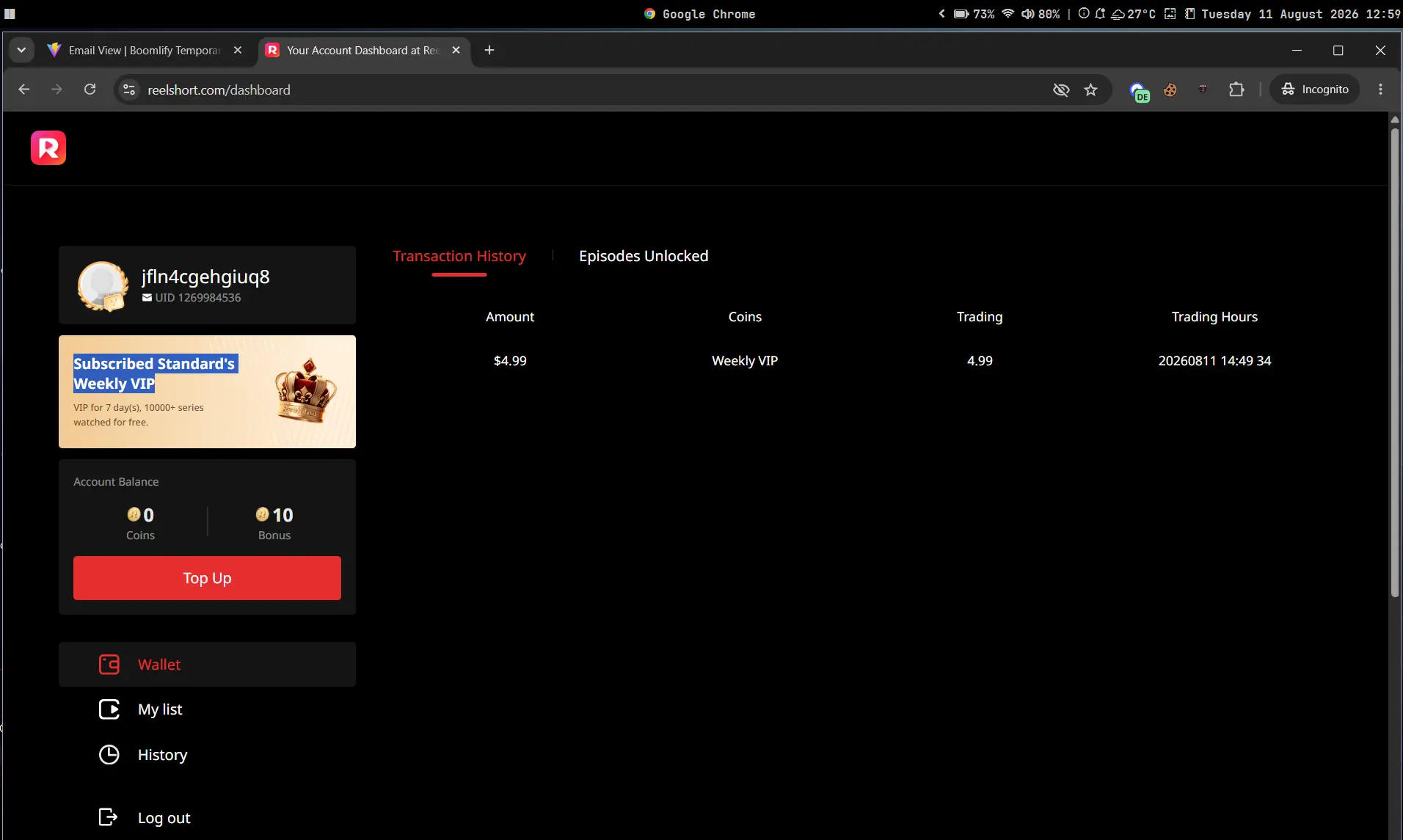Click the red Top Up button
The width and height of the screenshot is (1403, 840).
coord(207,578)
